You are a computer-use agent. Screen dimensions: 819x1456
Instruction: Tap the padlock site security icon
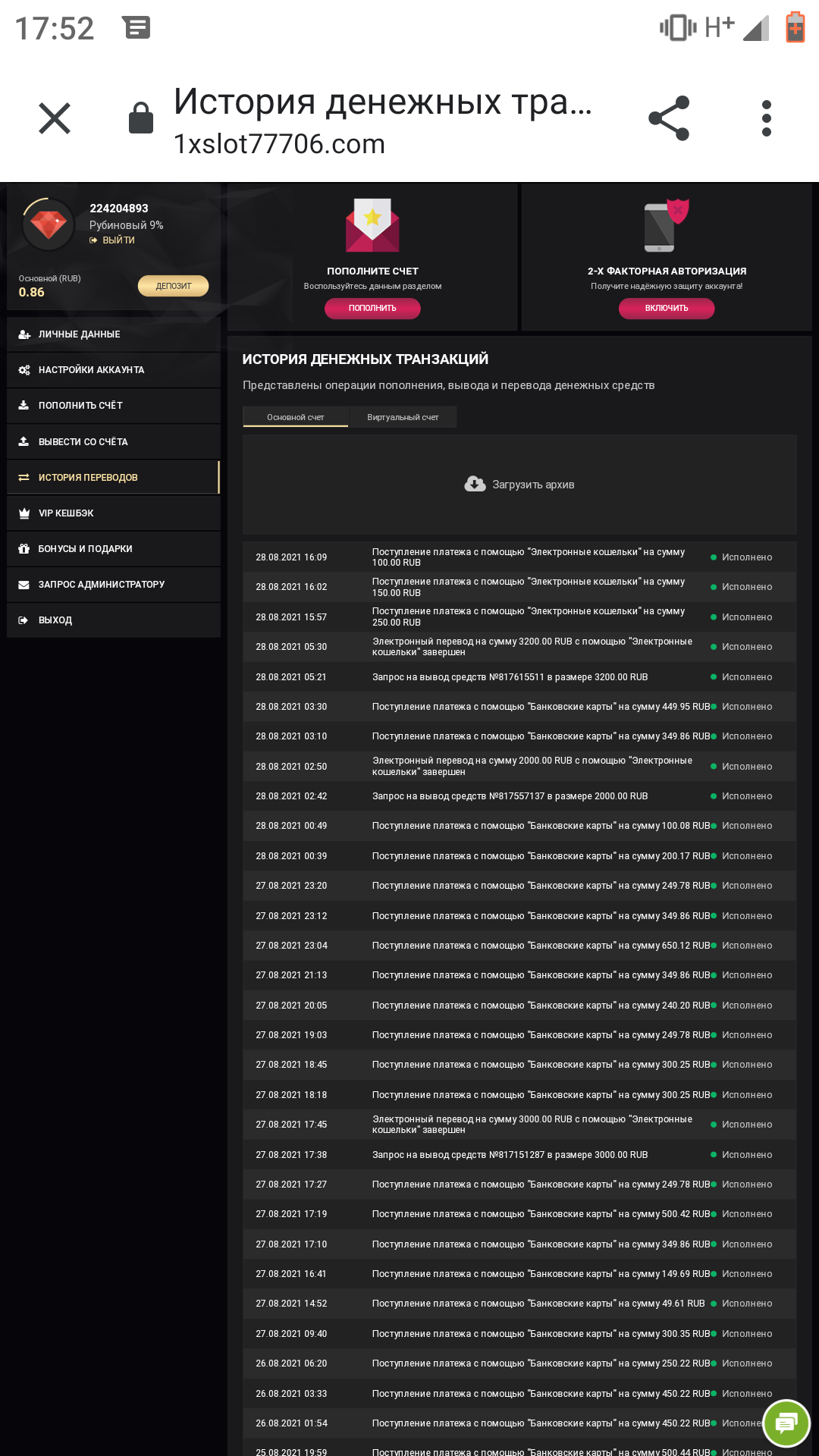pyautogui.click(x=141, y=118)
